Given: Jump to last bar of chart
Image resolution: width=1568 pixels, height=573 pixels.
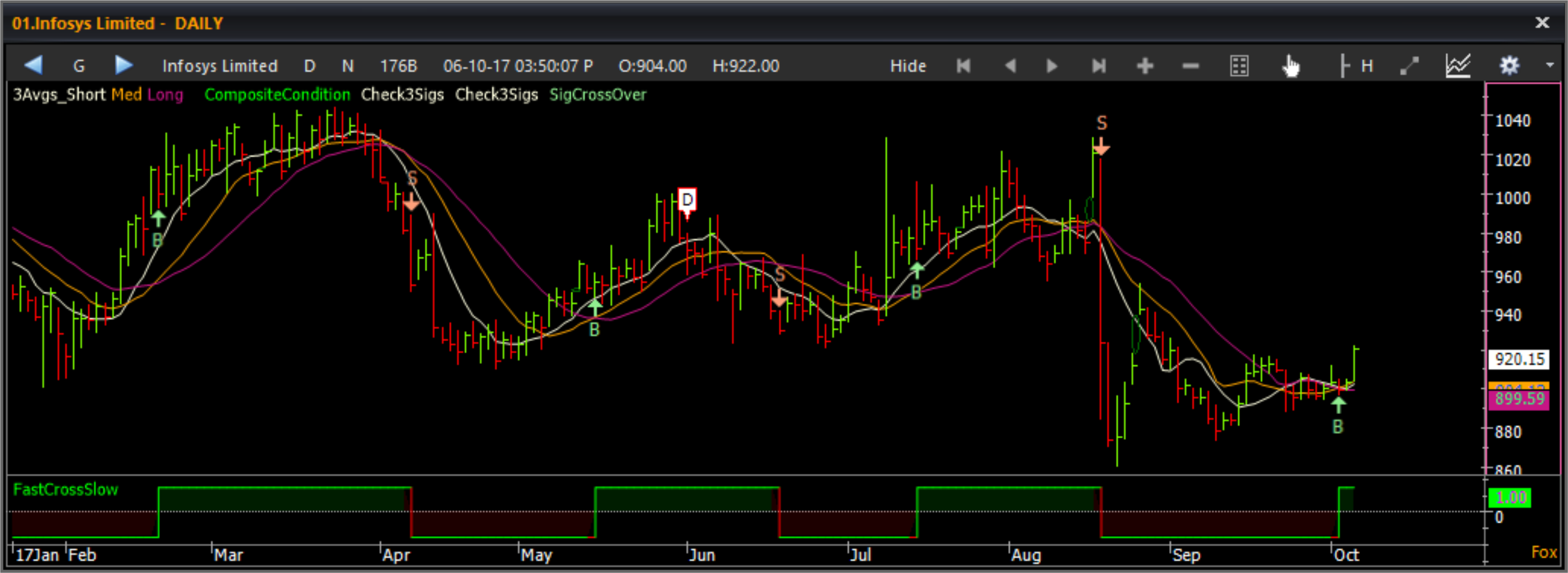Looking at the screenshot, I should tap(1098, 66).
